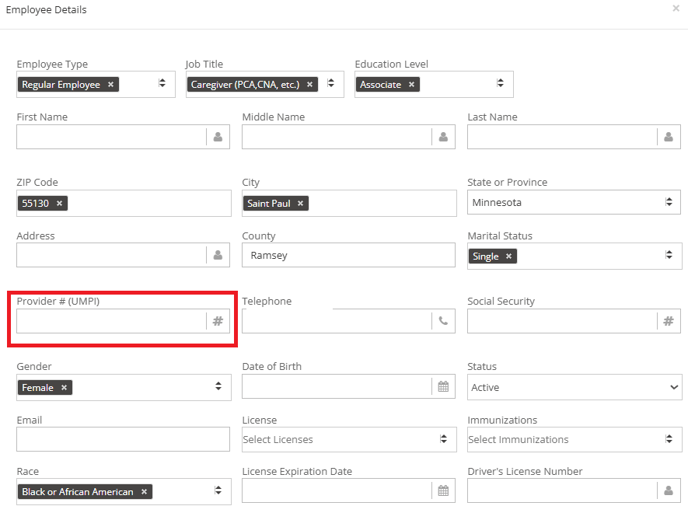Click person icon in Driver's License Number field
Image resolution: width=688 pixels, height=520 pixels.
(x=668, y=490)
